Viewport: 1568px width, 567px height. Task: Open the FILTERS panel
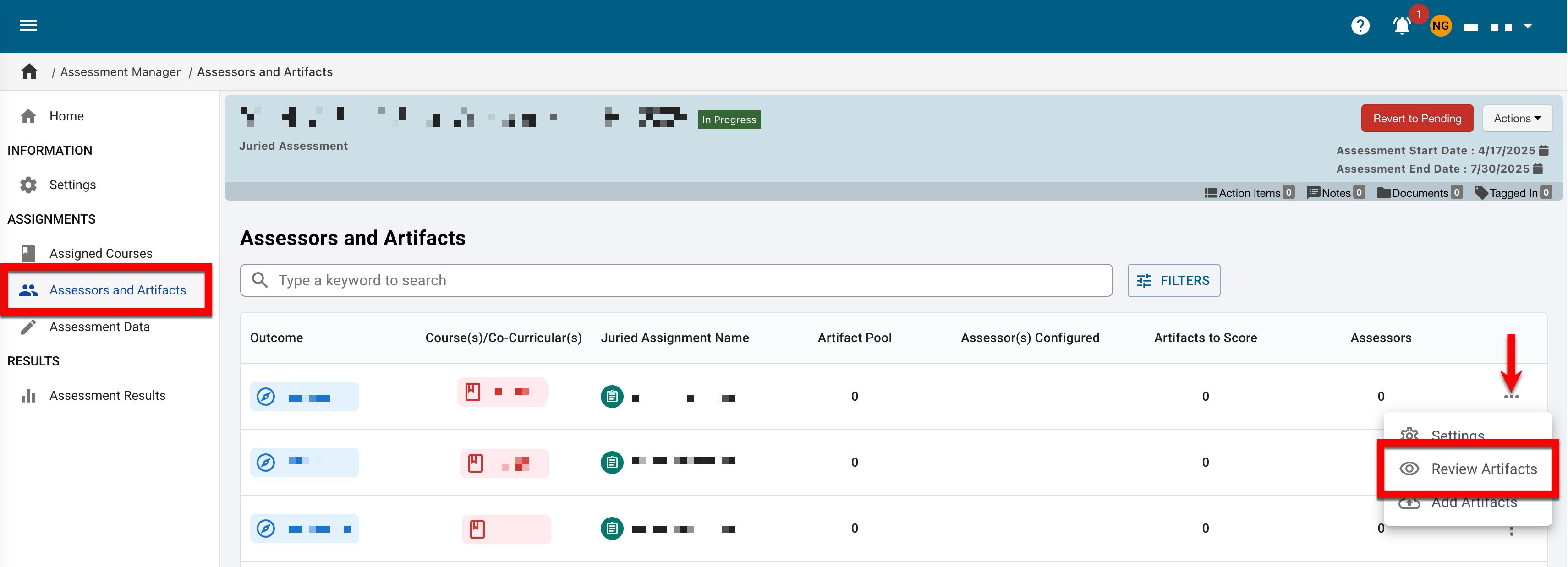coord(1173,280)
